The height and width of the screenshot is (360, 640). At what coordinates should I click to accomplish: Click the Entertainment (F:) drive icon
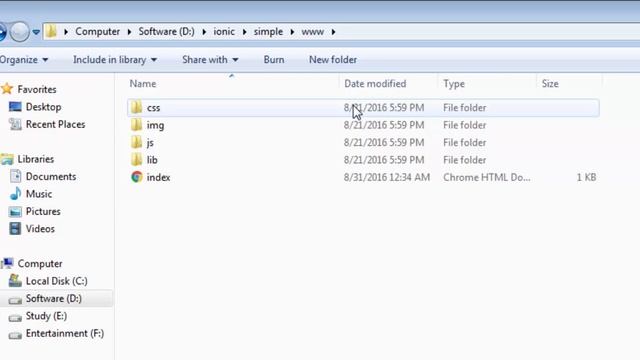point(15,335)
